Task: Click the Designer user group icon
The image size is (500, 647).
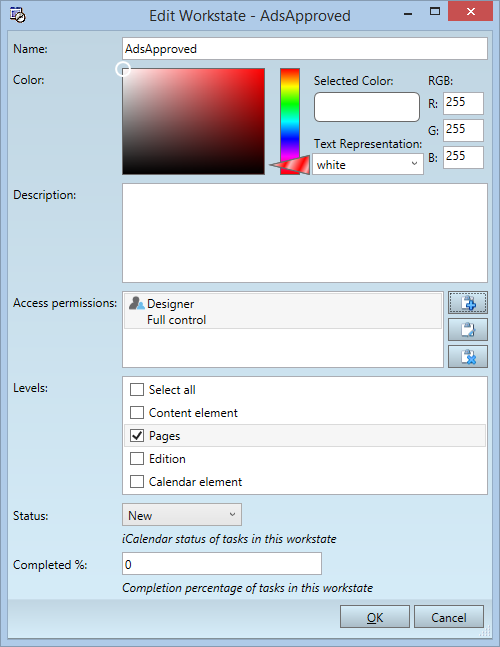Action: tap(136, 303)
